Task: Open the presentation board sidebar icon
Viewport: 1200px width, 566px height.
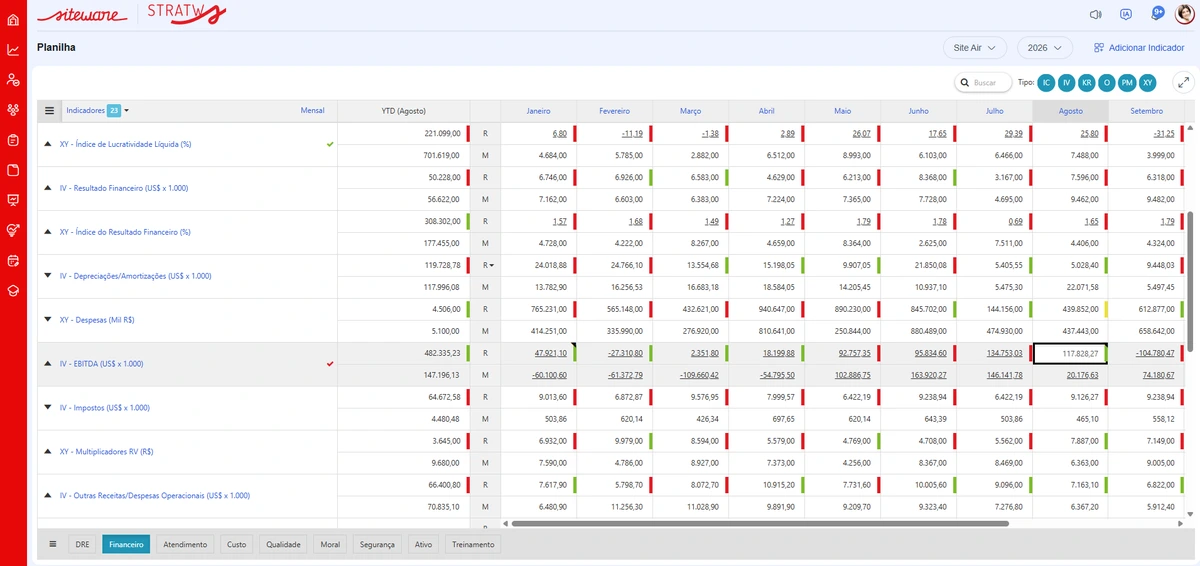Action: coord(13,200)
